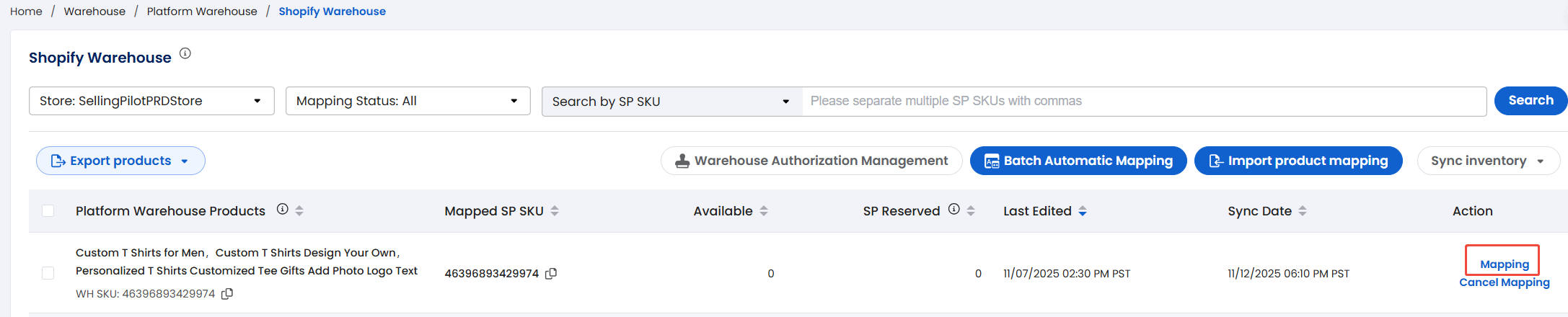Sort by Mapped SP SKU column

coord(555,211)
